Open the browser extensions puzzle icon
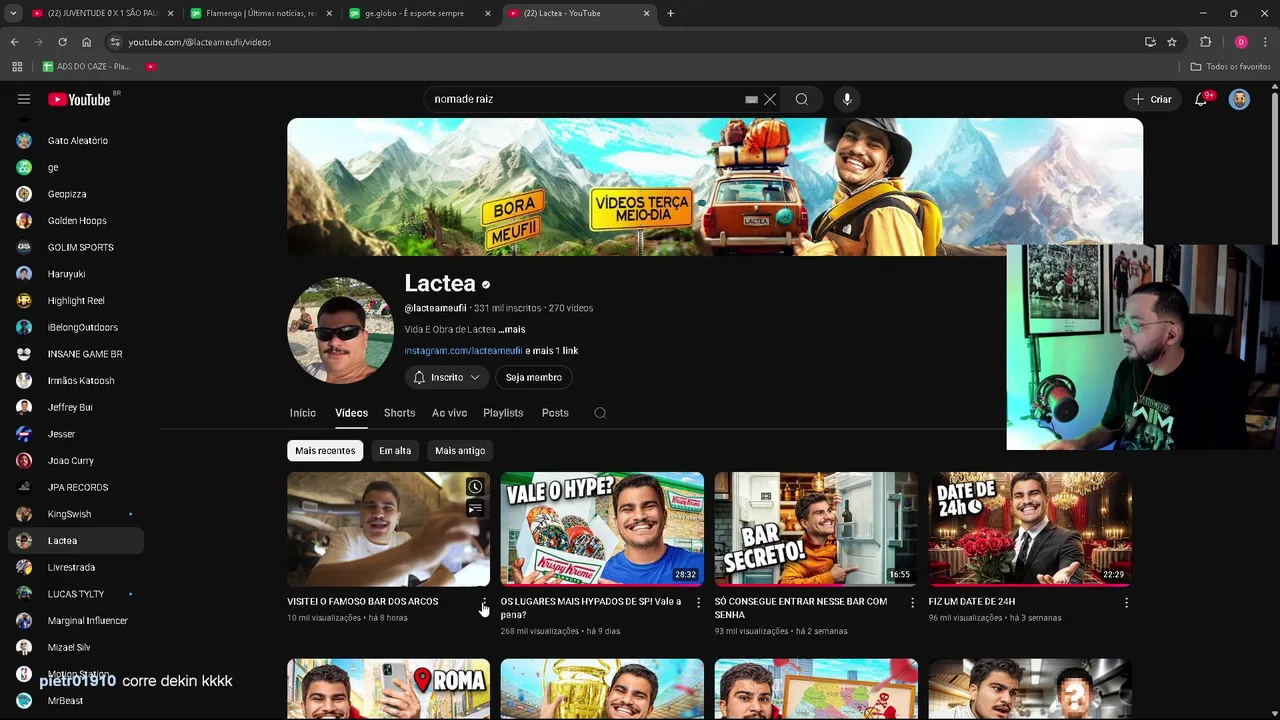1280x720 pixels. pos(1205,42)
